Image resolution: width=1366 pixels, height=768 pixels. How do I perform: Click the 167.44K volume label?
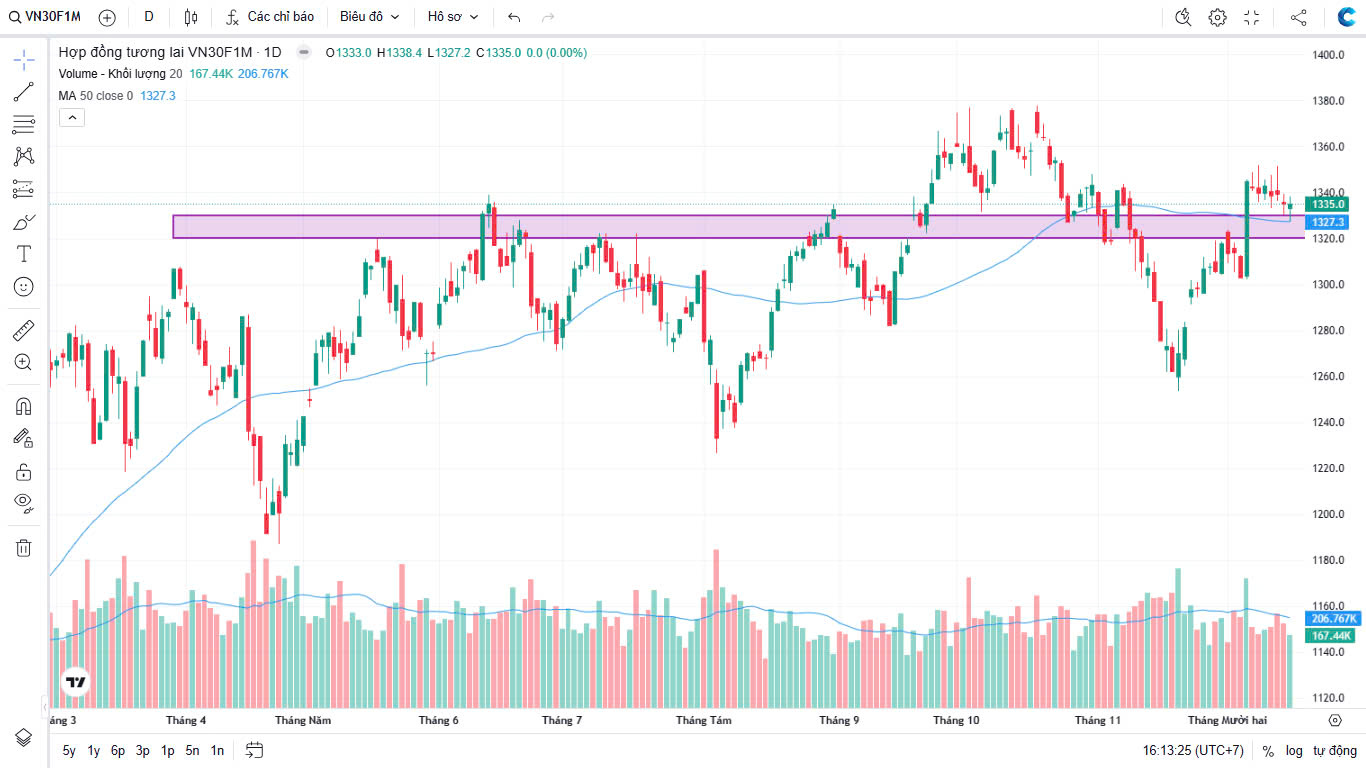[x=1331, y=636]
